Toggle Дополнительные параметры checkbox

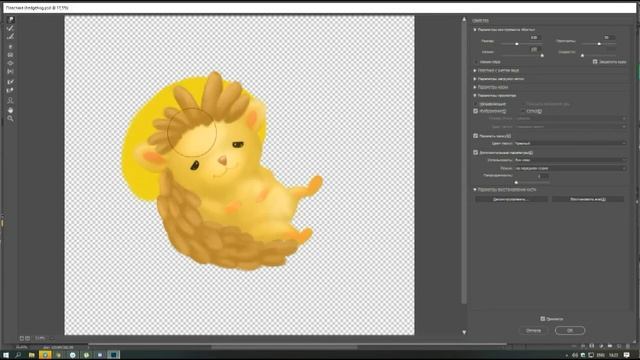coord(476,153)
